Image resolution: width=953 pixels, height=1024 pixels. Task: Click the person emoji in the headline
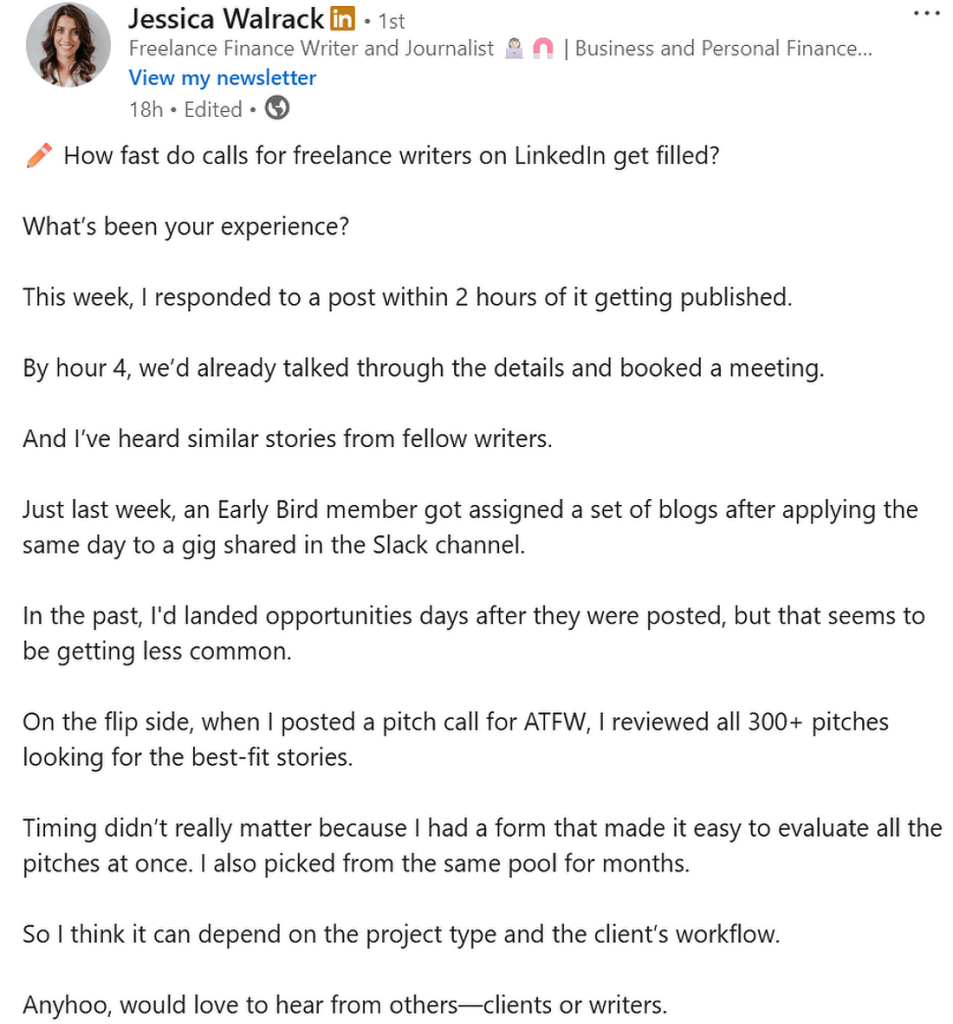point(514,47)
